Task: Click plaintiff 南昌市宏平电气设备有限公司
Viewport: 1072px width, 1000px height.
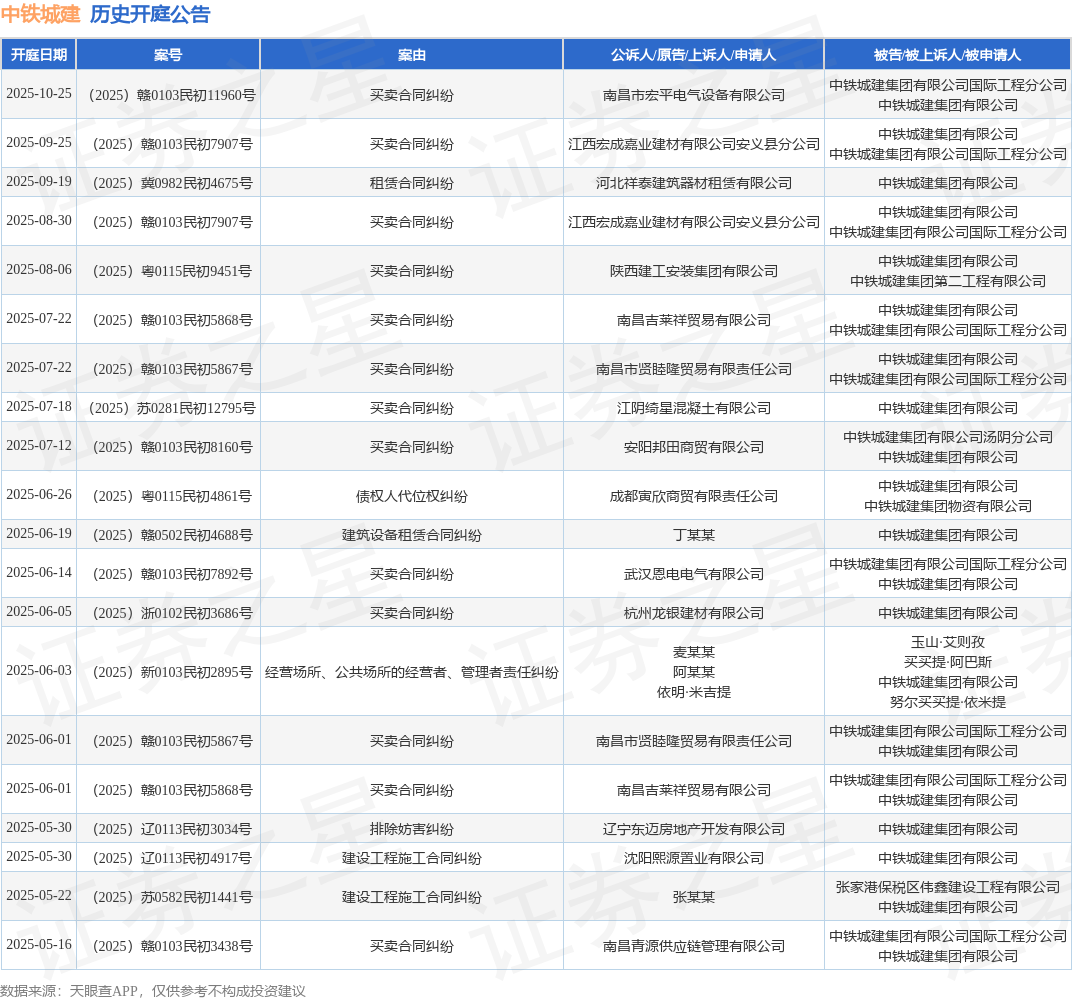Action: 693,95
